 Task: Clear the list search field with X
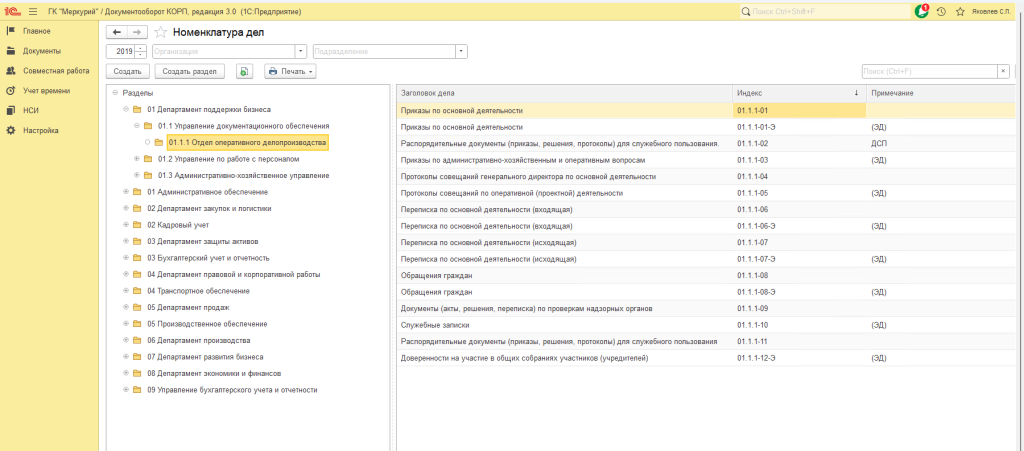(1003, 71)
